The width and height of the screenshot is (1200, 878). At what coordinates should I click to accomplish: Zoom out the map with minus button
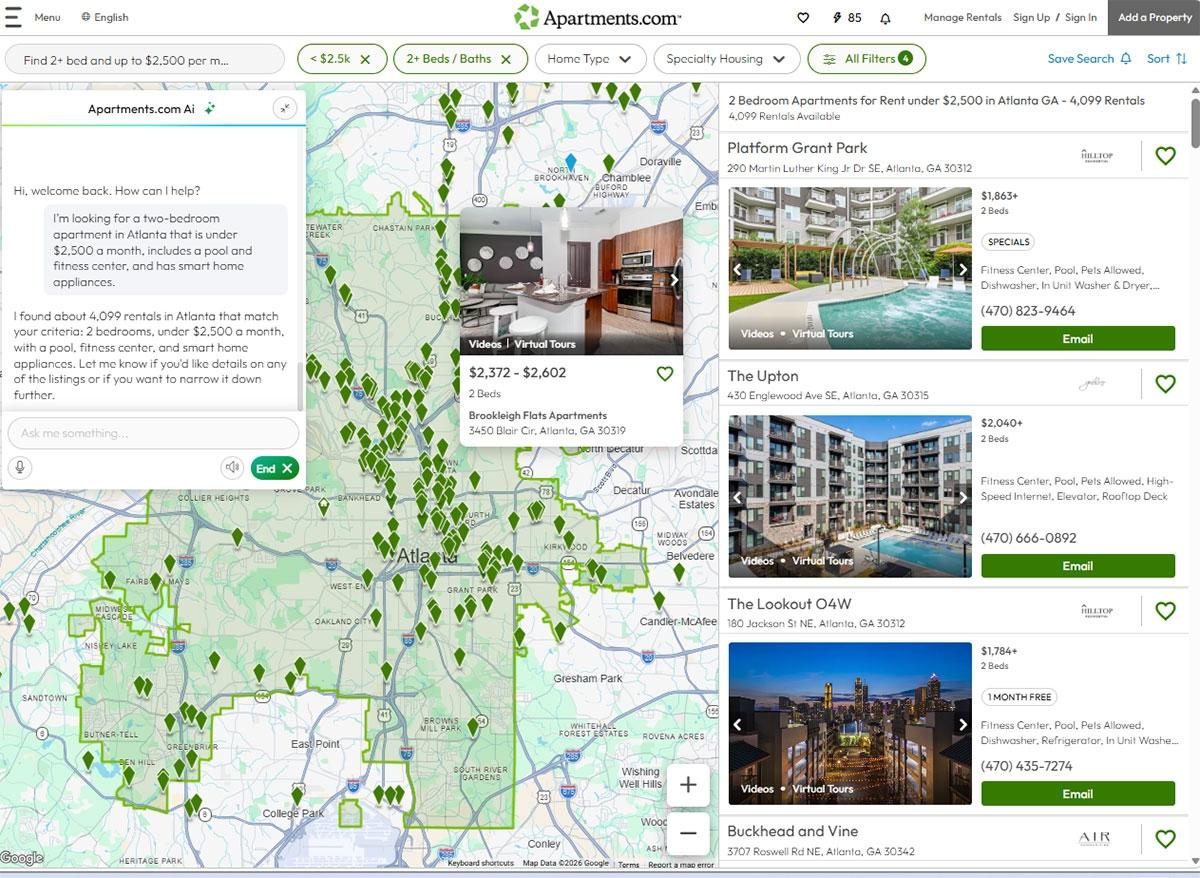(x=688, y=832)
